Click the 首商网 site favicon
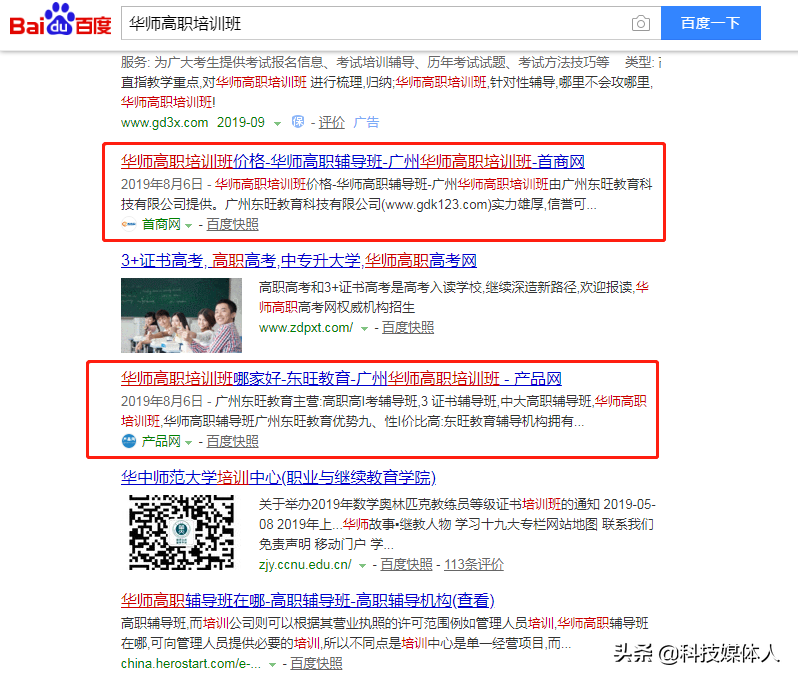This screenshot has width=798, height=681. pyautogui.click(x=129, y=224)
